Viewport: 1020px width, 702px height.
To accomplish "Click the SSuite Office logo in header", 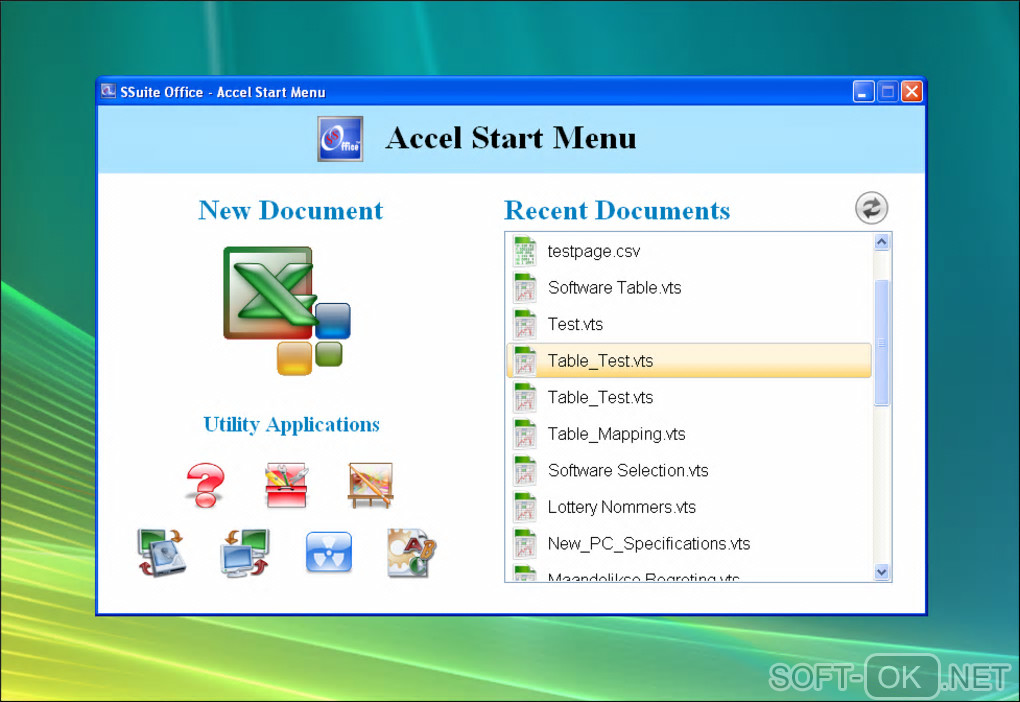I will 340,139.
